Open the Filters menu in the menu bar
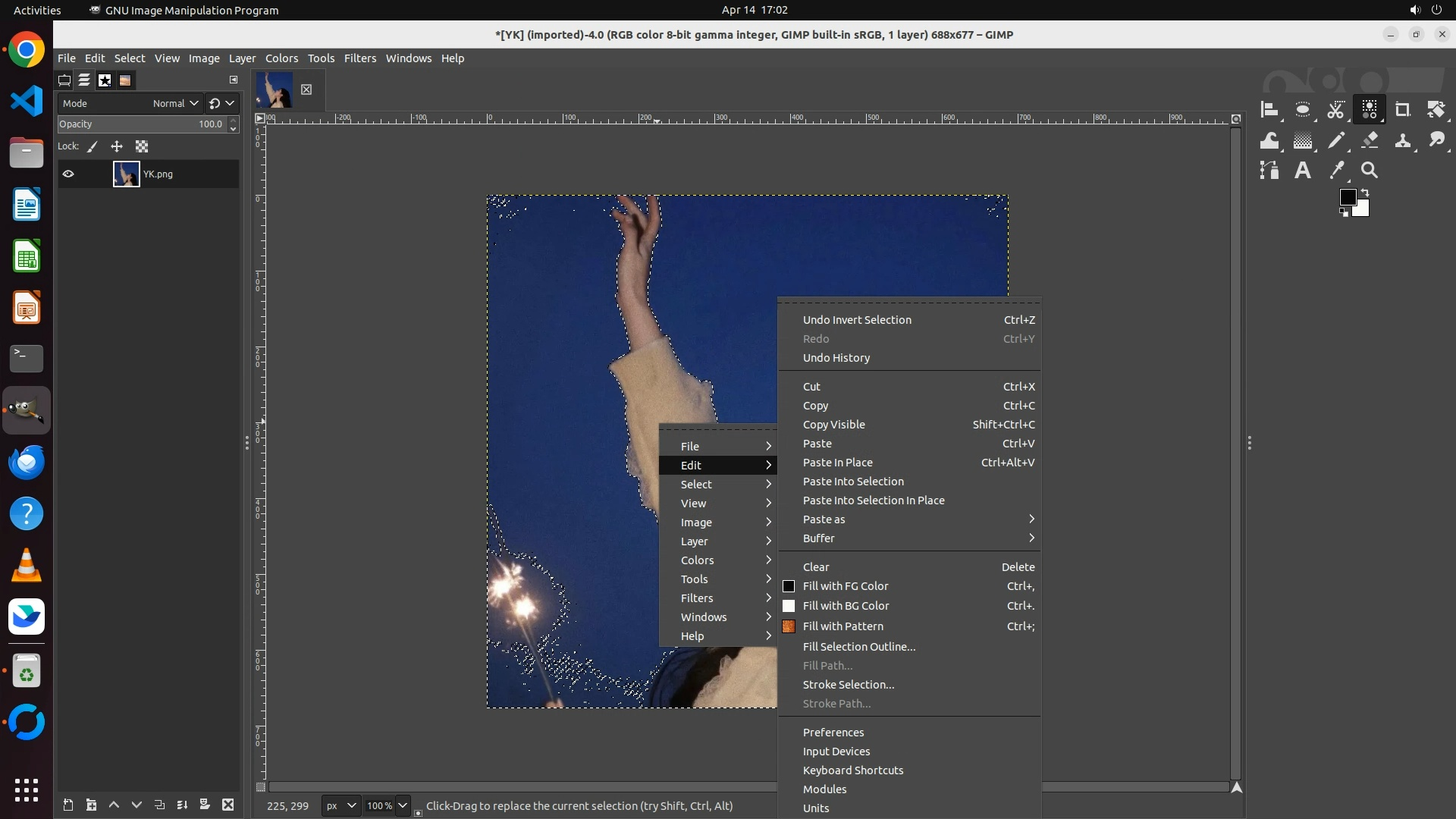 [x=359, y=58]
